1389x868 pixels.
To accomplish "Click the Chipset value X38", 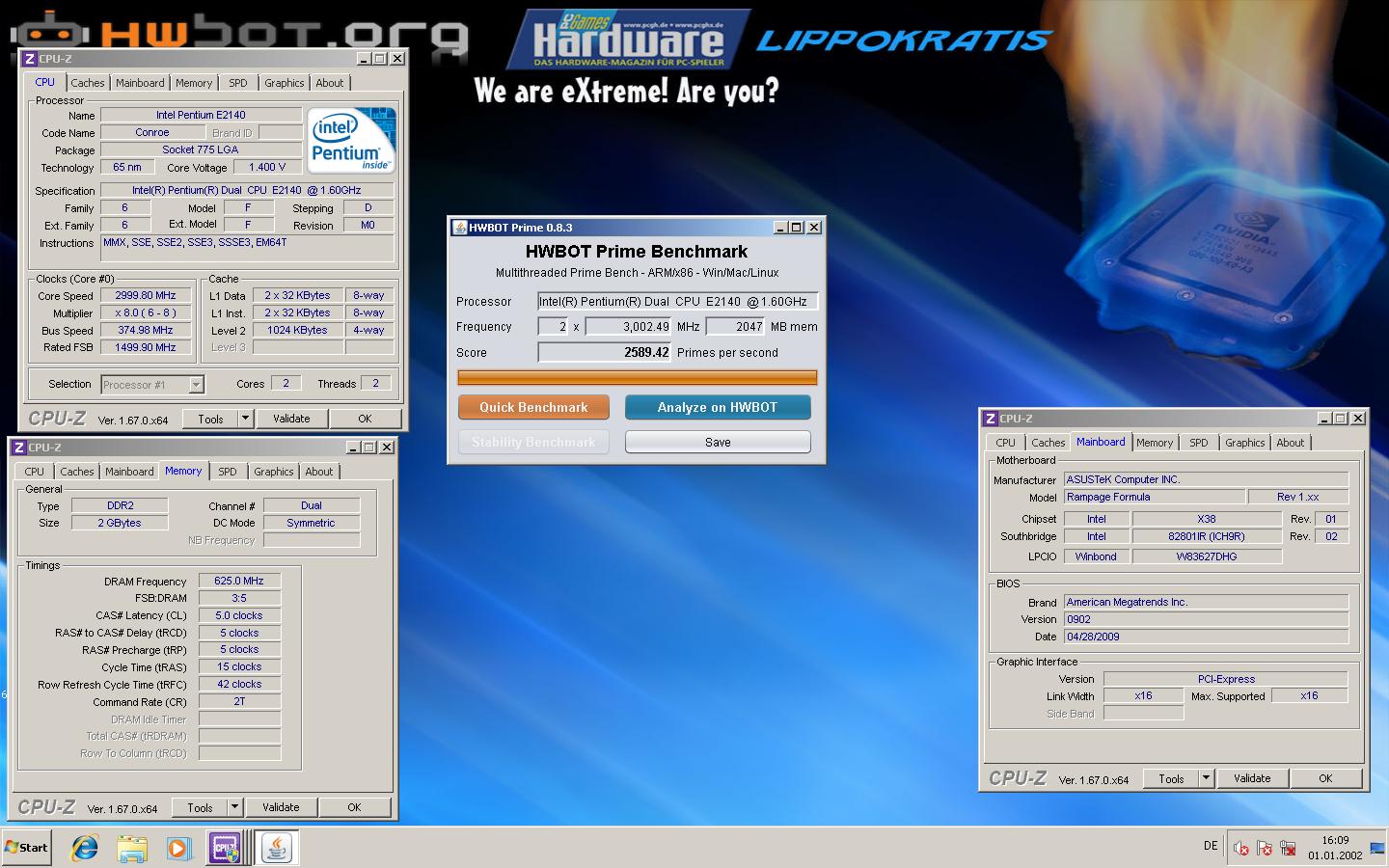I will click(x=1207, y=519).
